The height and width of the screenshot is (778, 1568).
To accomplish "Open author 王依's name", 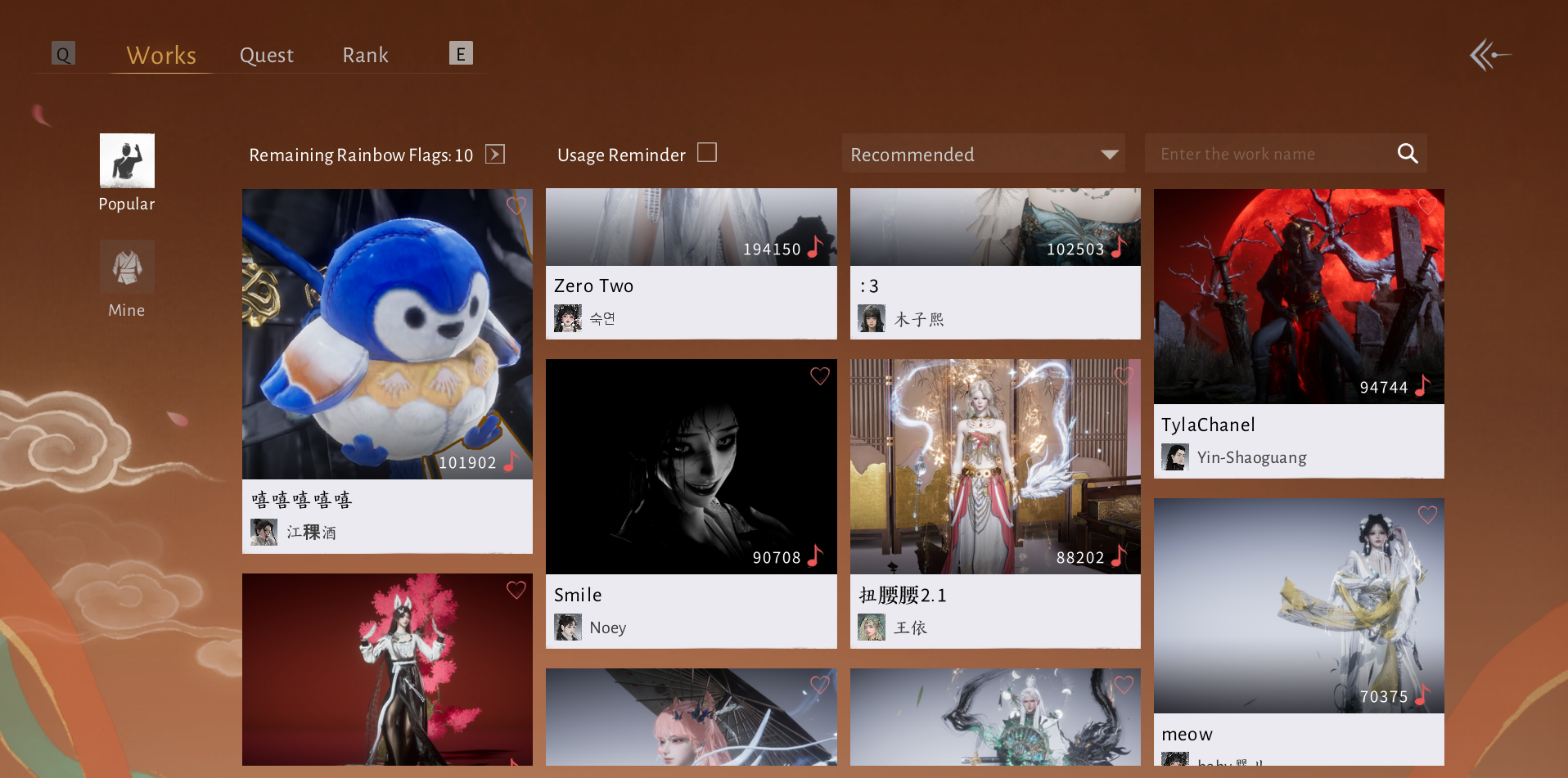I will pyautogui.click(x=910, y=627).
